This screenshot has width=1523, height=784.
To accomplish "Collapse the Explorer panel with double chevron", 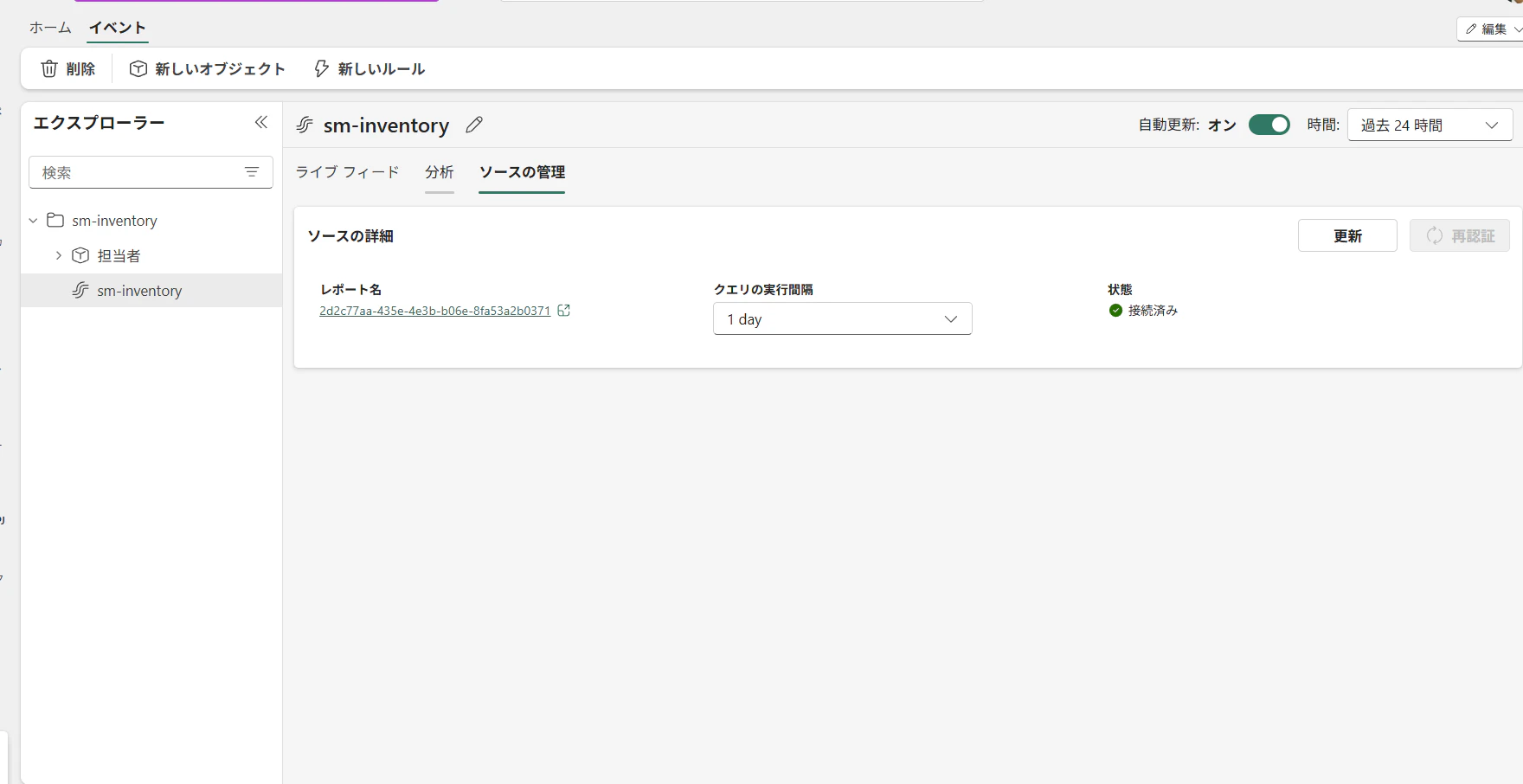I will click(x=261, y=122).
